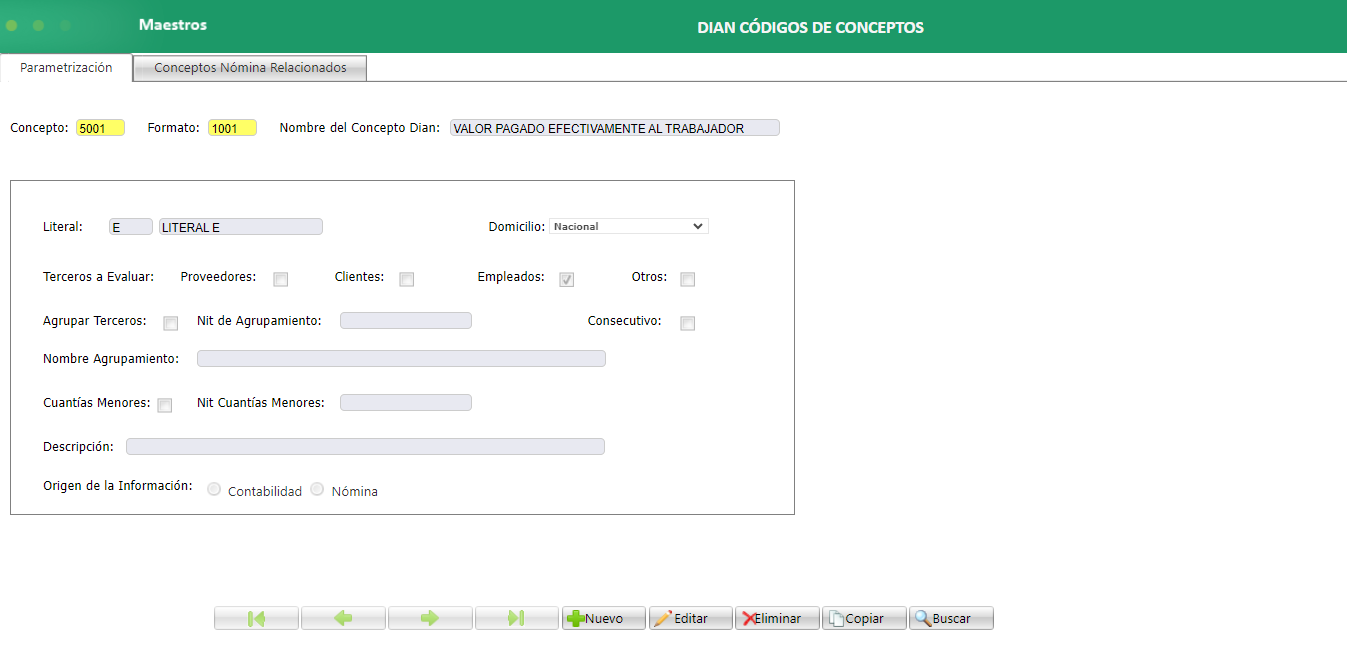Image resolution: width=1347 pixels, height=661 pixels.
Task: Click the Concepto field with 5001
Action: pyautogui.click(x=101, y=128)
